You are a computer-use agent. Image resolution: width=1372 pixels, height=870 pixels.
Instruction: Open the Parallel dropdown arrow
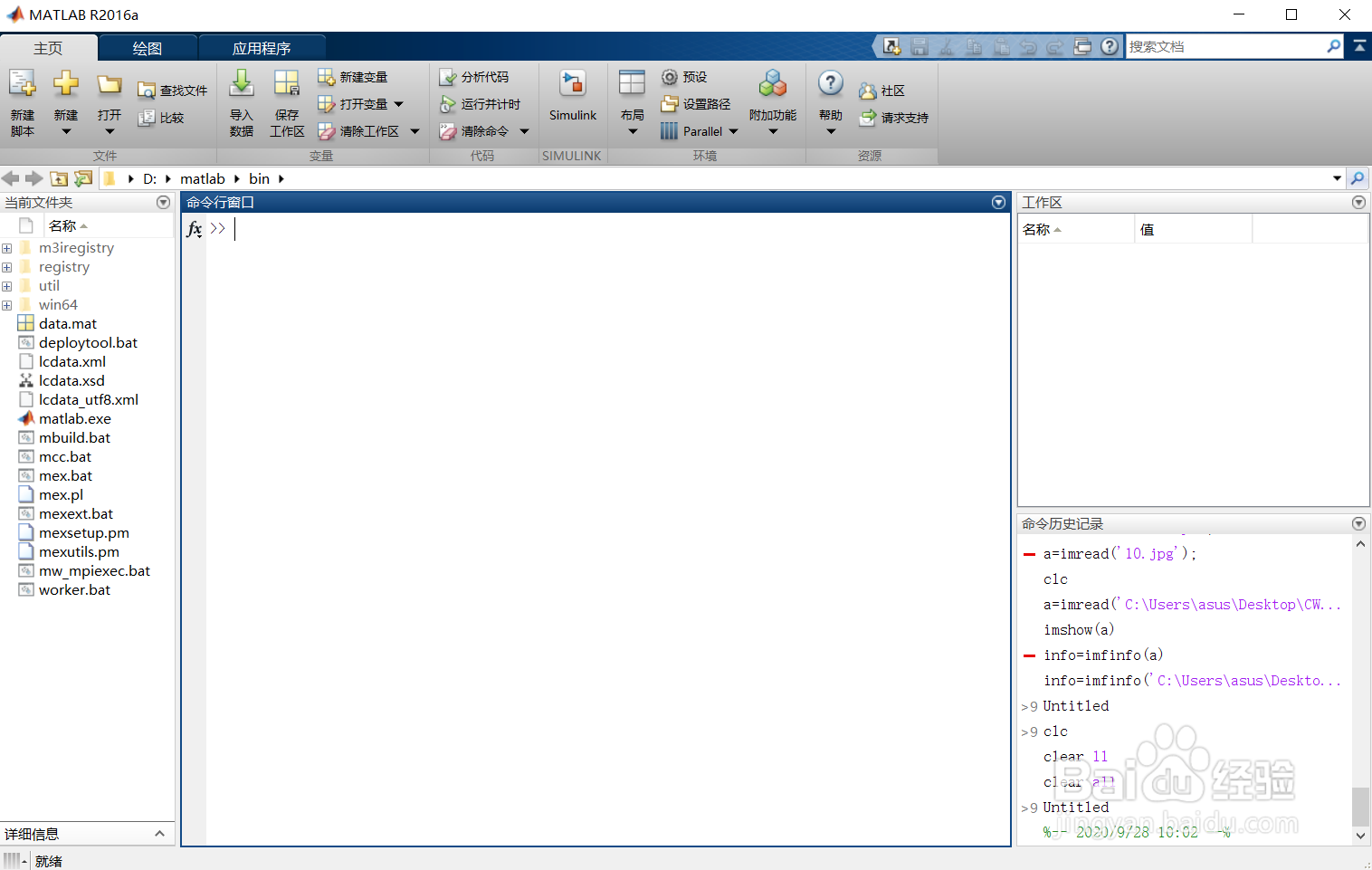pyautogui.click(x=733, y=131)
